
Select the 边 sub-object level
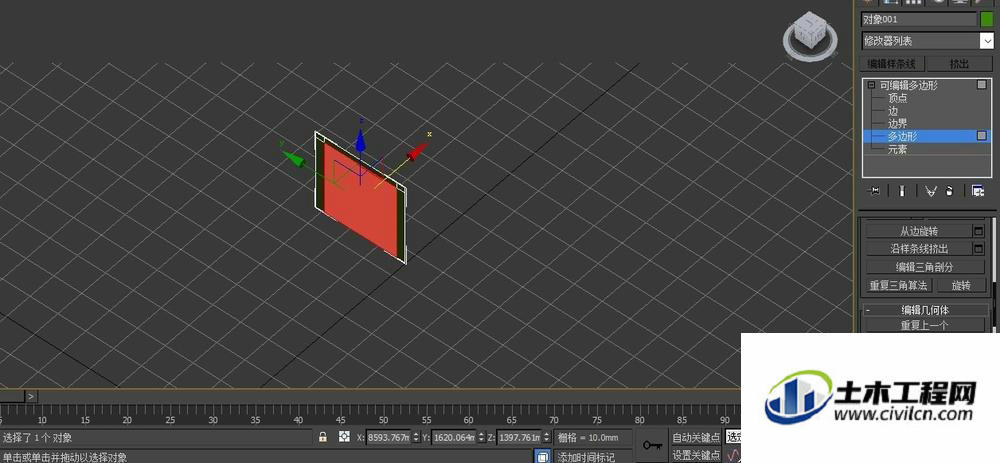[x=893, y=111]
